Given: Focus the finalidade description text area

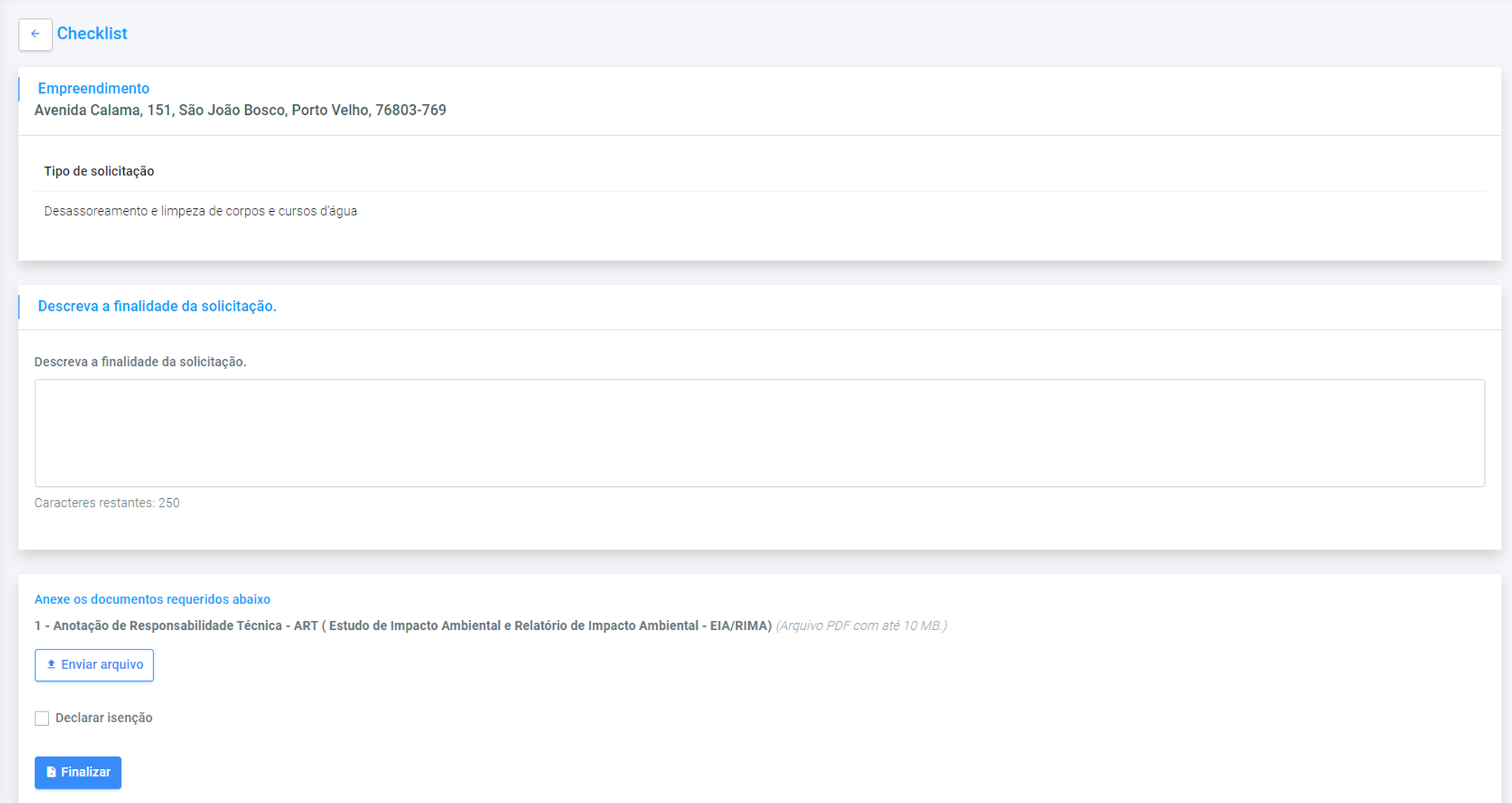Looking at the screenshot, I should point(760,433).
